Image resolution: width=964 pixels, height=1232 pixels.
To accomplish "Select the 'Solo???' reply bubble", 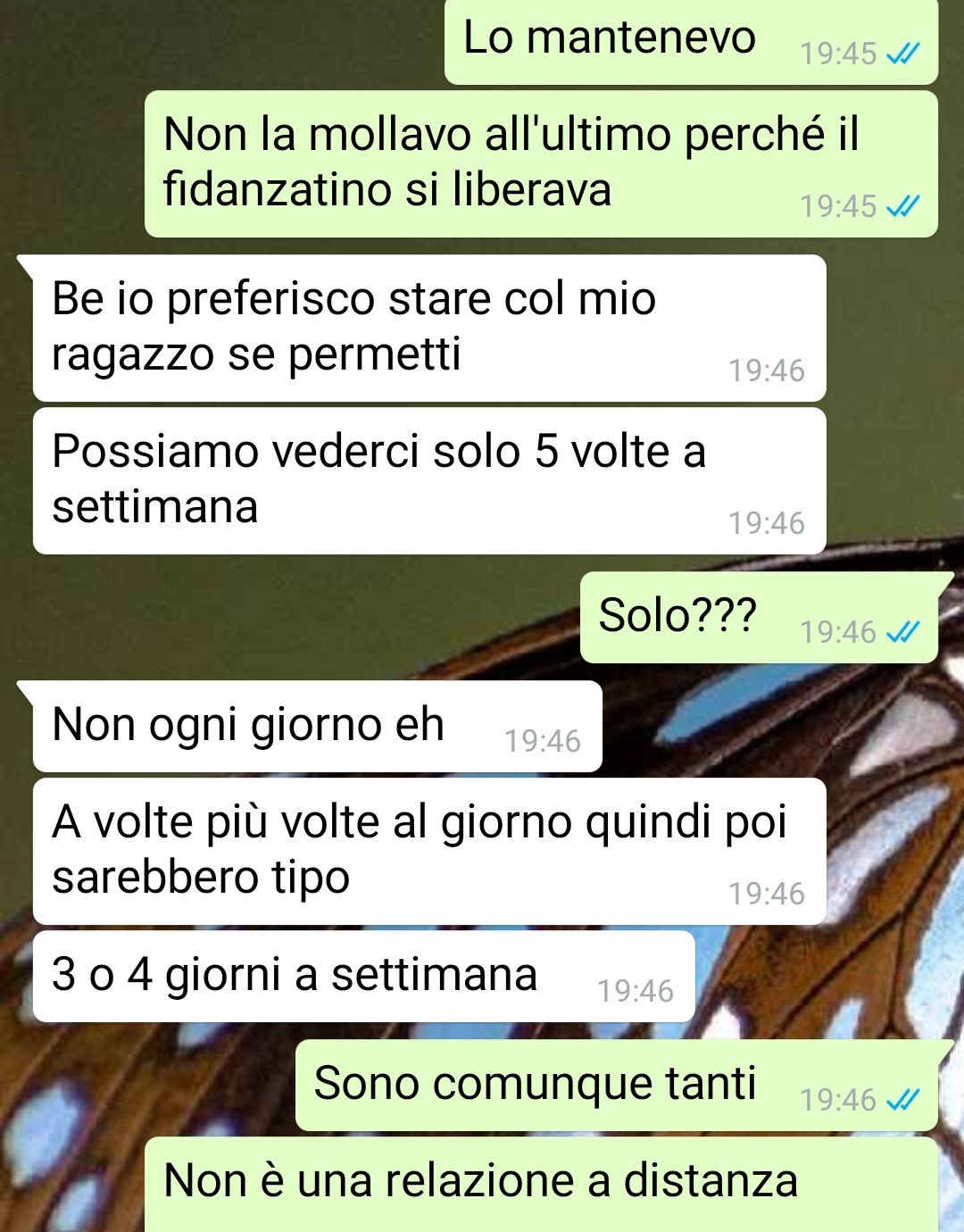I will (x=759, y=617).
